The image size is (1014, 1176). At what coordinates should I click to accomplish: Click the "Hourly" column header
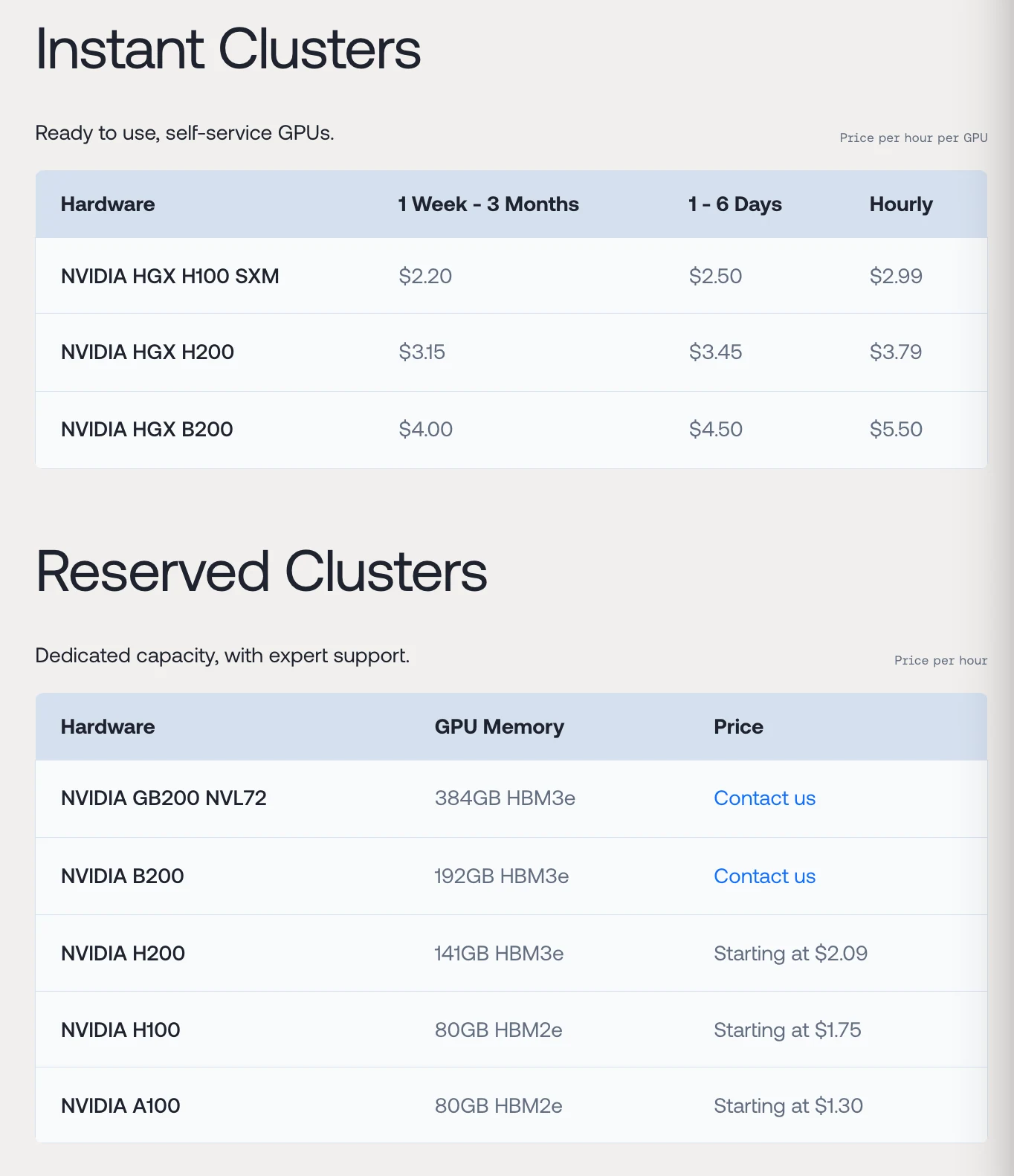coord(901,204)
